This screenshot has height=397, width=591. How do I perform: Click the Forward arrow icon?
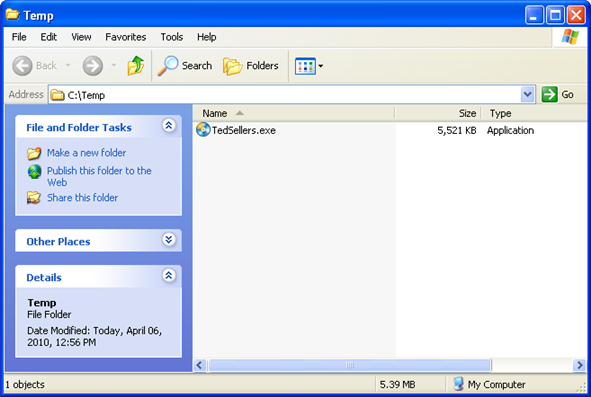coord(93,66)
